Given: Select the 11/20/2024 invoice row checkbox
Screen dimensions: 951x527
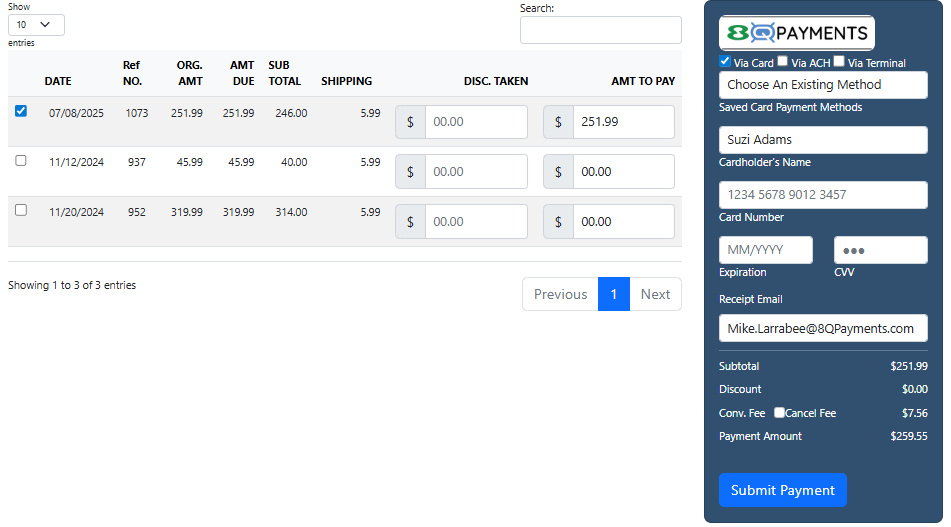Looking at the screenshot, I should pos(21,210).
